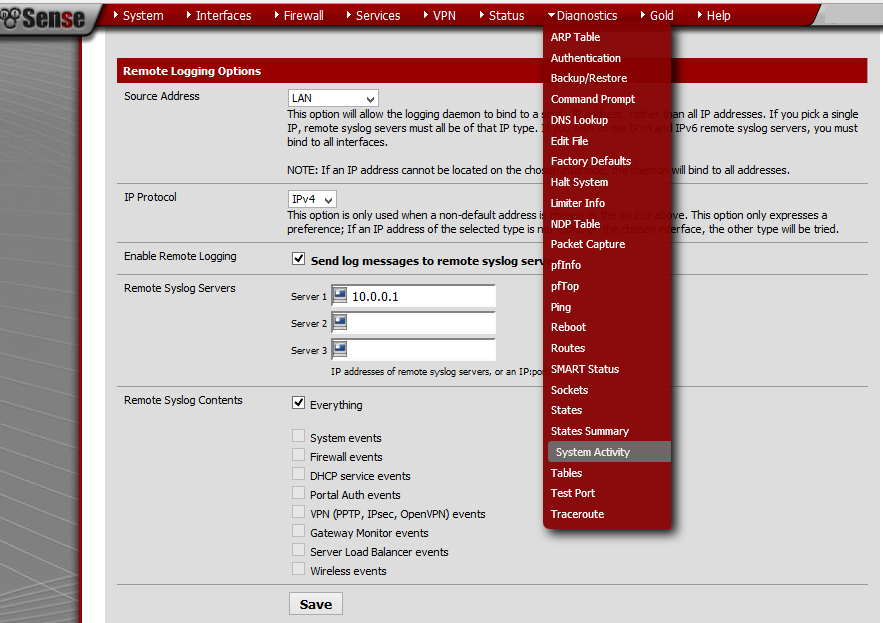Check Portal Auth events
The width and height of the screenshot is (883, 623).
pos(298,493)
